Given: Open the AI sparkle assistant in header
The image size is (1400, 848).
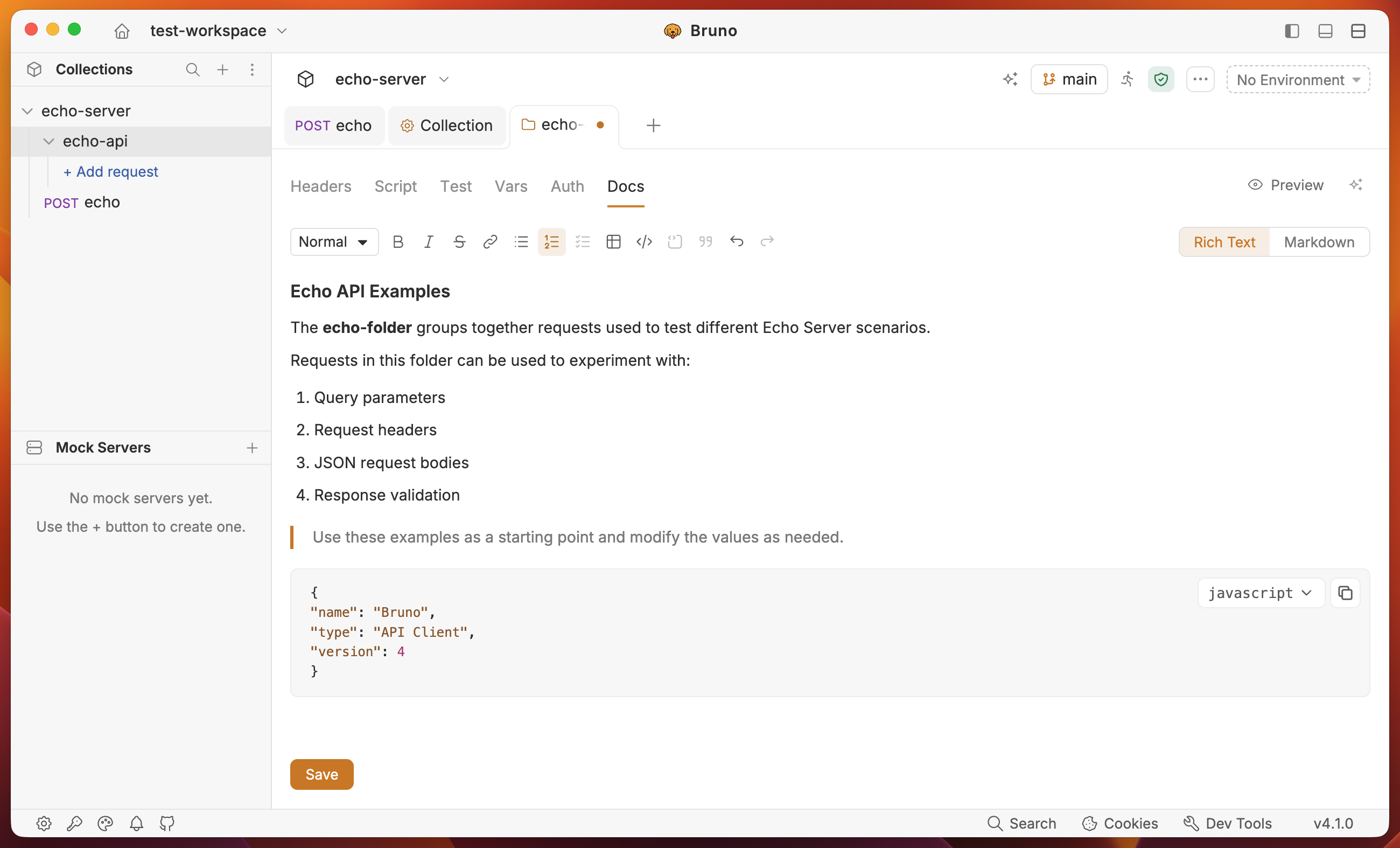Looking at the screenshot, I should [1010, 79].
